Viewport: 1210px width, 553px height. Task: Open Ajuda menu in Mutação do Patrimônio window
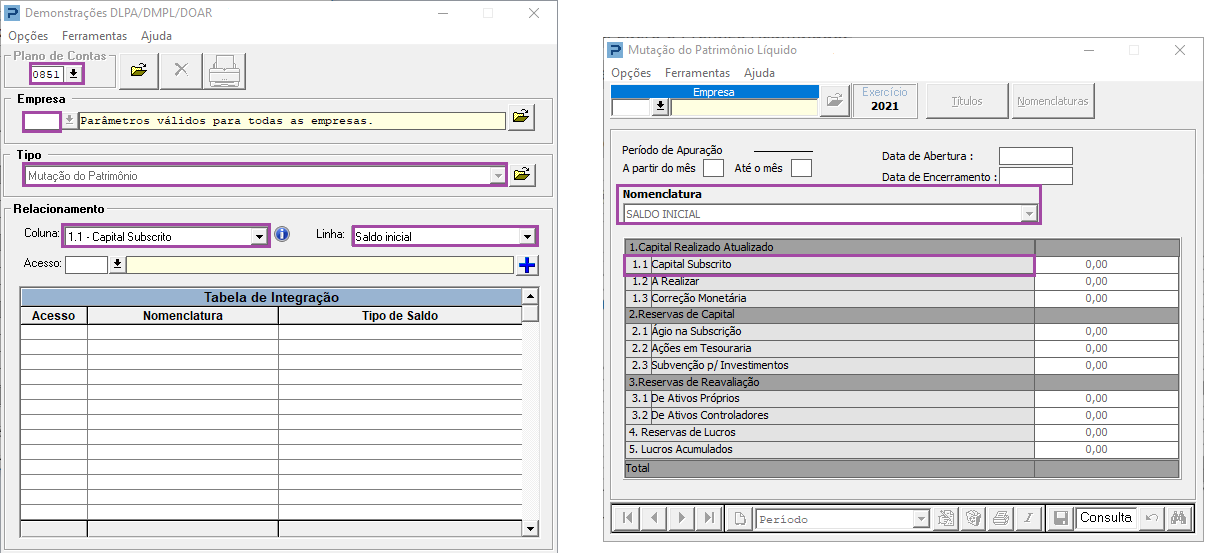pos(759,73)
